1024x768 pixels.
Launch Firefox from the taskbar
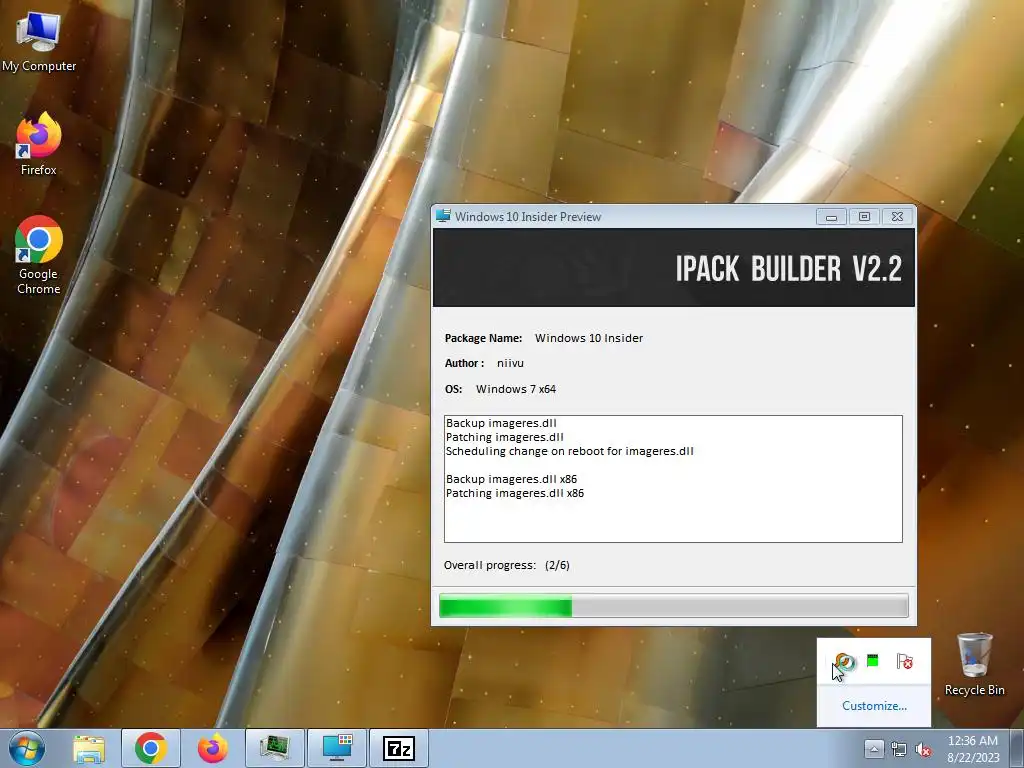click(x=212, y=748)
